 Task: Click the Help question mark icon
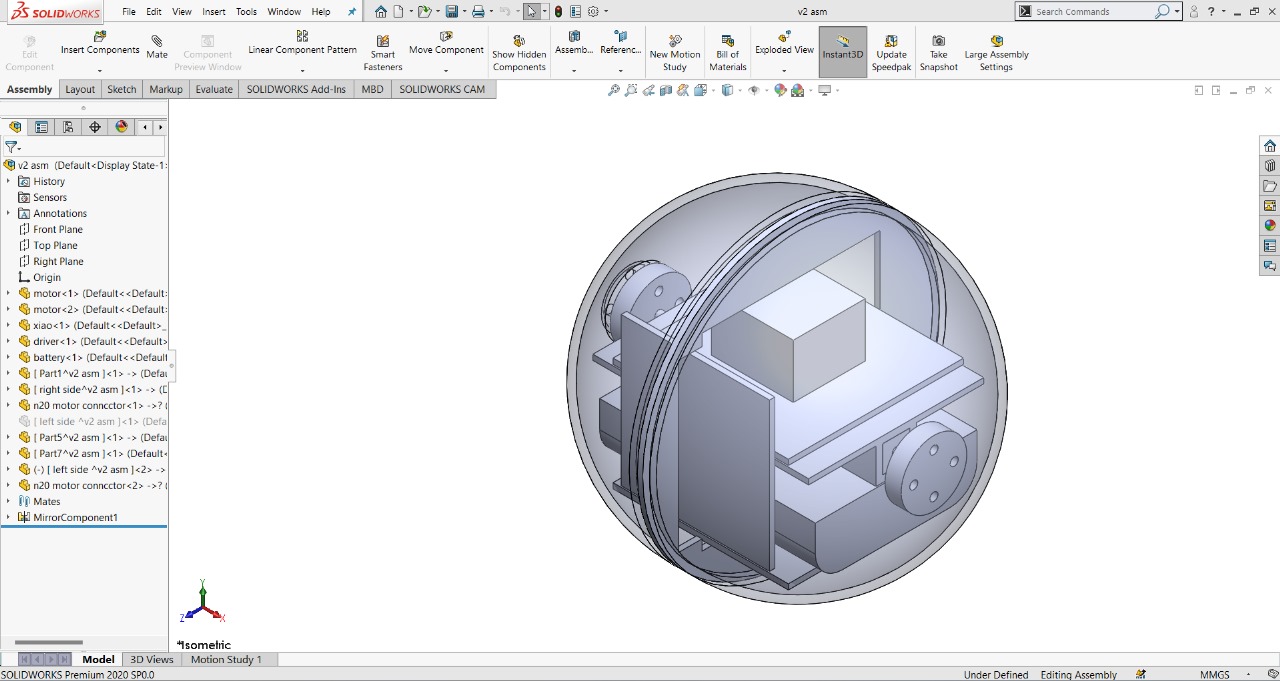click(x=1211, y=12)
